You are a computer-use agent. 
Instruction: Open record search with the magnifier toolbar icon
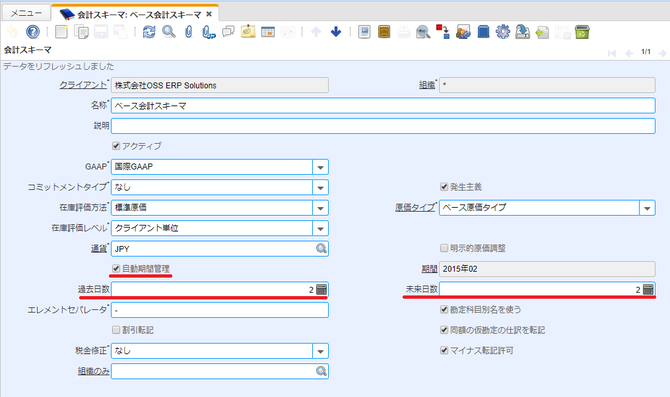(x=169, y=32)
